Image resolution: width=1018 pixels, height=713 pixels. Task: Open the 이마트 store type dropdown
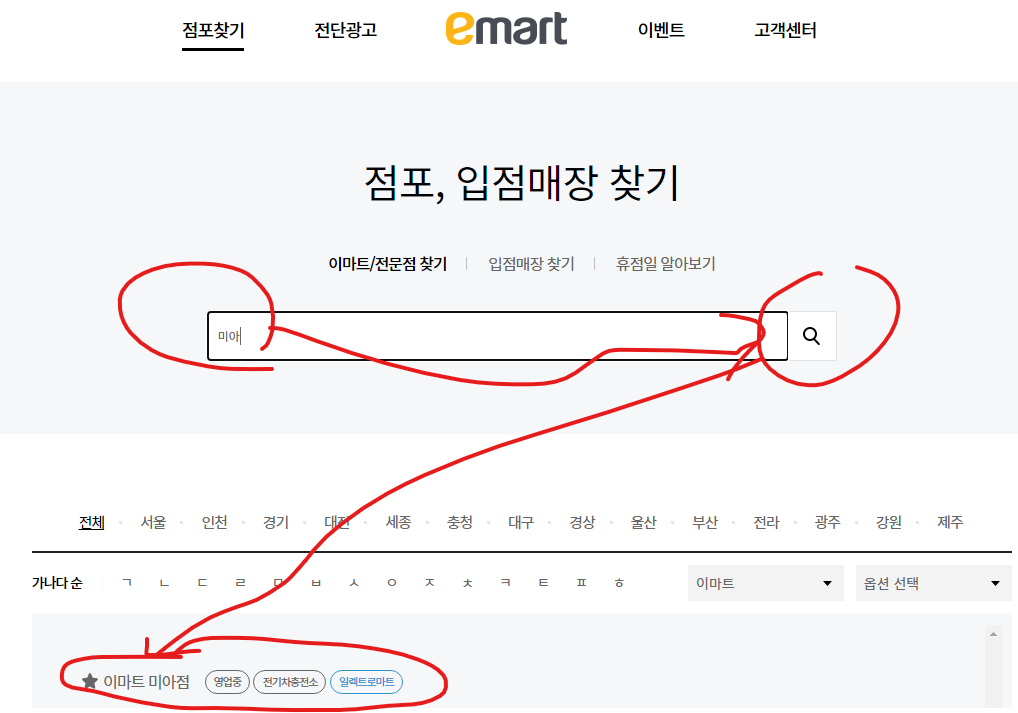(765, 583)
